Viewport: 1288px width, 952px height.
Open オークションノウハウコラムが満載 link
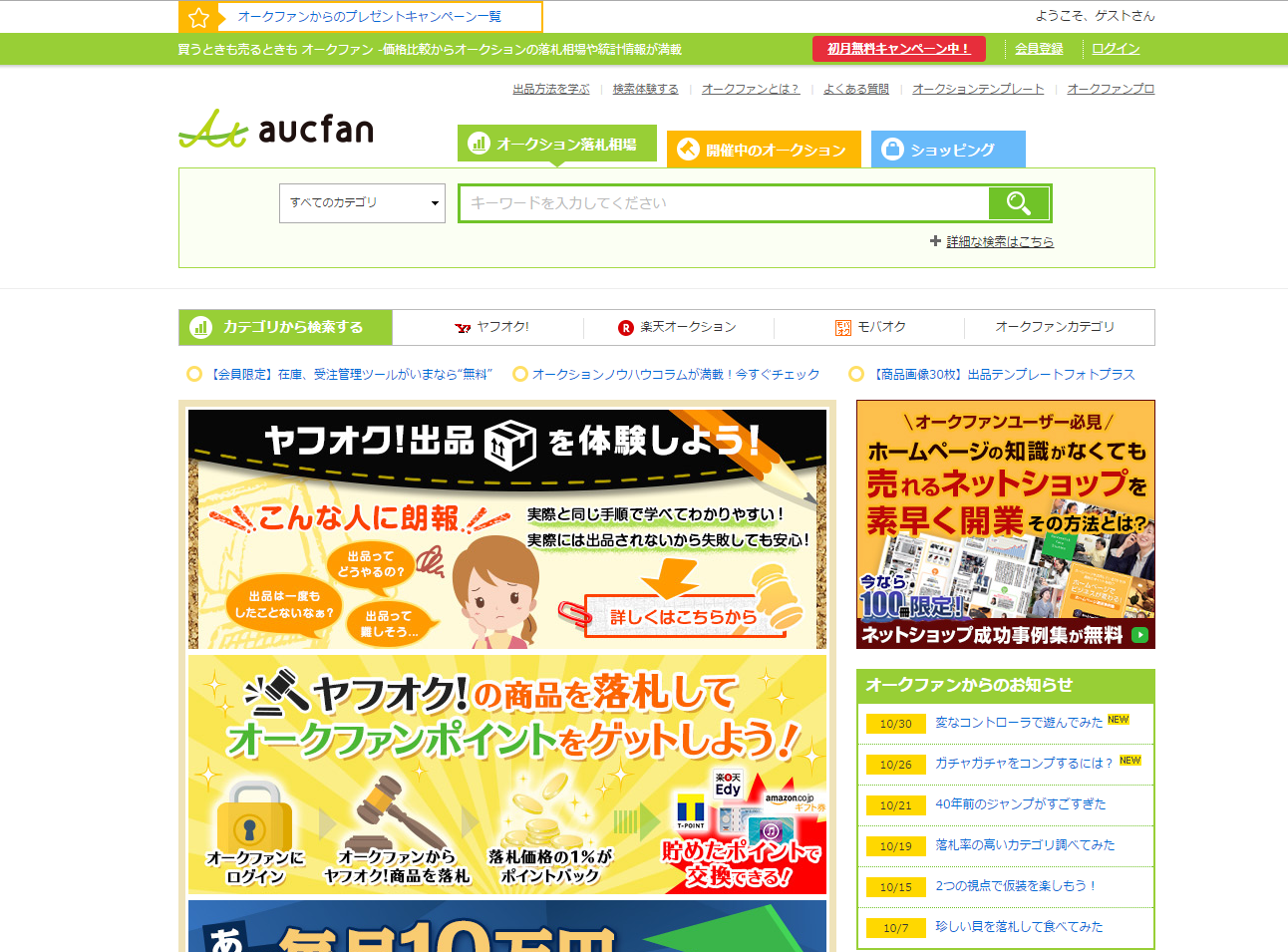point(676,375)
